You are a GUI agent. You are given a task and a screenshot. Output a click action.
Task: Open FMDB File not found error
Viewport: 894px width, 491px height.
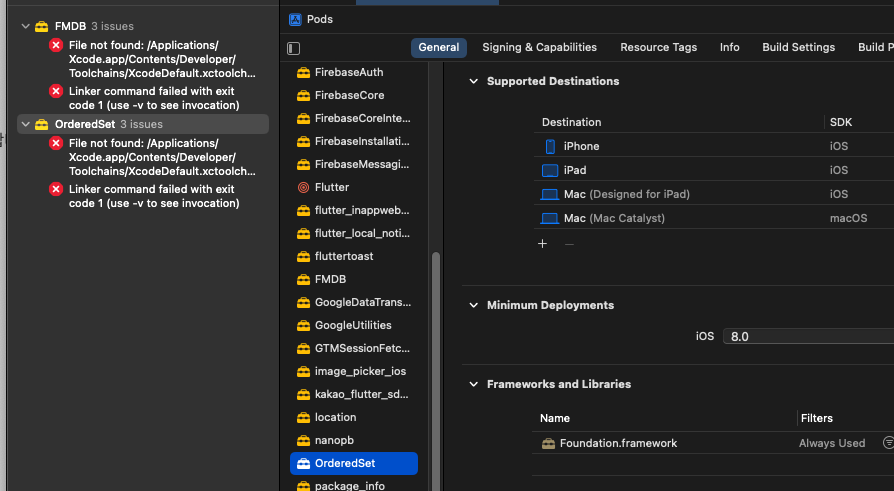[162, 59]
